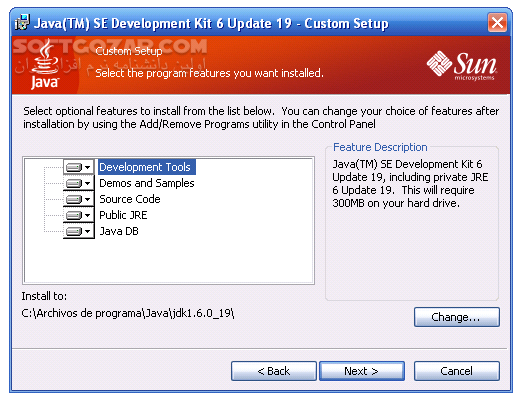Image resolution: width=521 pixels, height=396 pixels.
Task: Select the Java DB feature
Action: 119,231
